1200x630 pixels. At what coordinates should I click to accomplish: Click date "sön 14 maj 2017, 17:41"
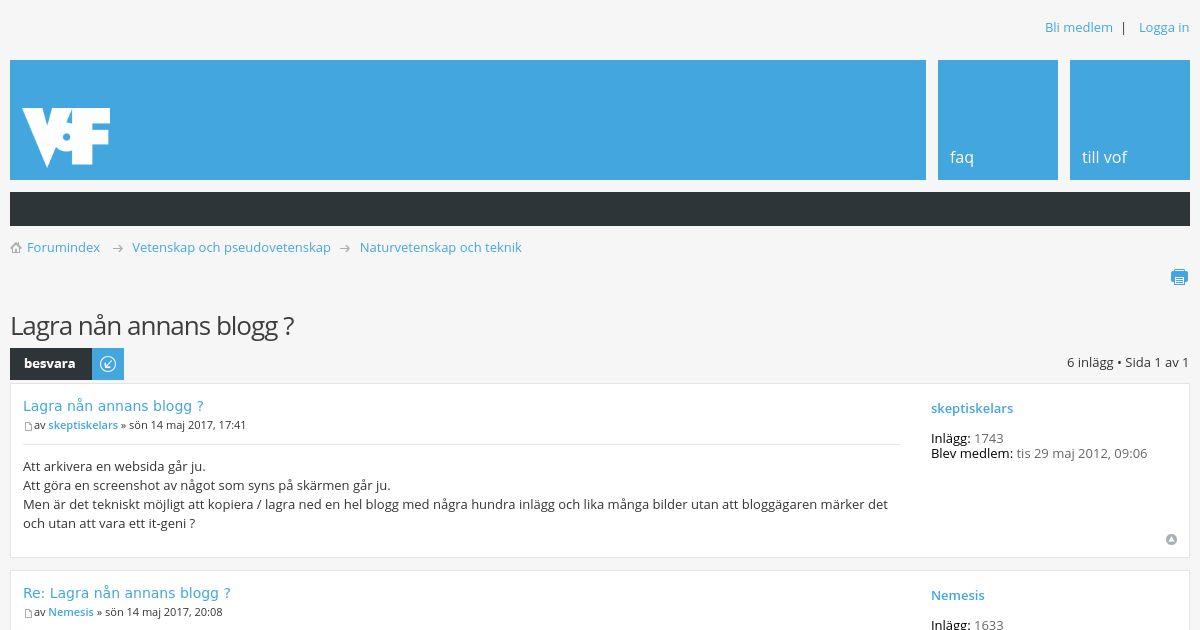coord(188,425)
